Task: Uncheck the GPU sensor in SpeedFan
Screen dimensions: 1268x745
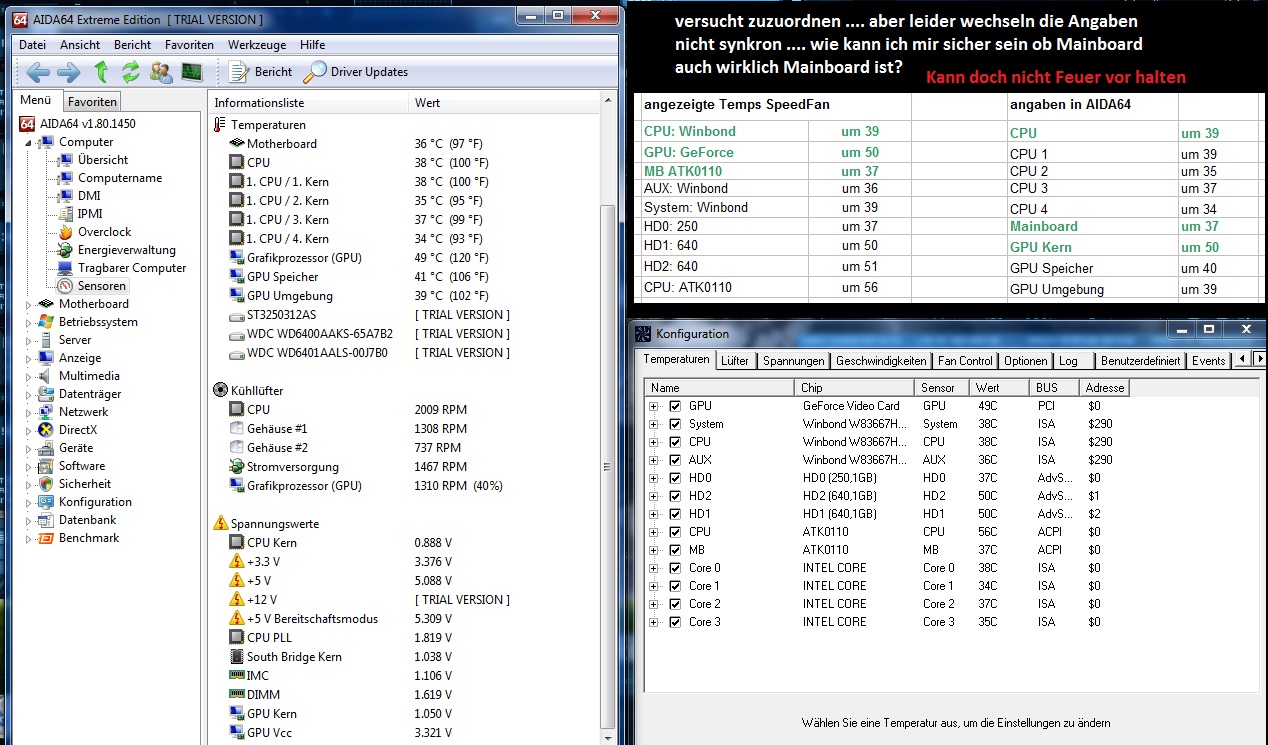Action: pos(675,406)
